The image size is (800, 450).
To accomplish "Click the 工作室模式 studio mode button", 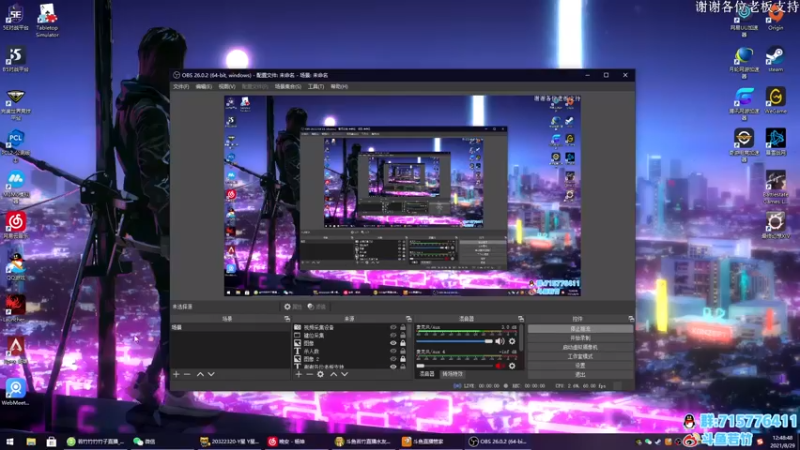I will point(580,357).
